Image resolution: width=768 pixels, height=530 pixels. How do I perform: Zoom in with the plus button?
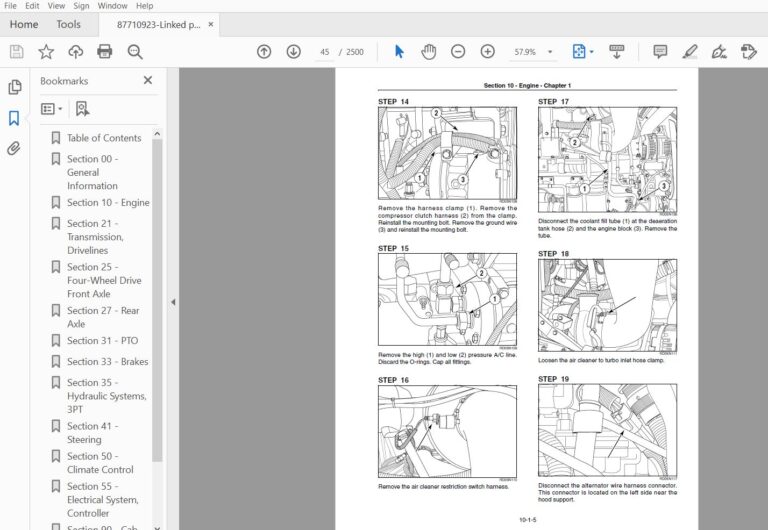[x=487, y=51]
